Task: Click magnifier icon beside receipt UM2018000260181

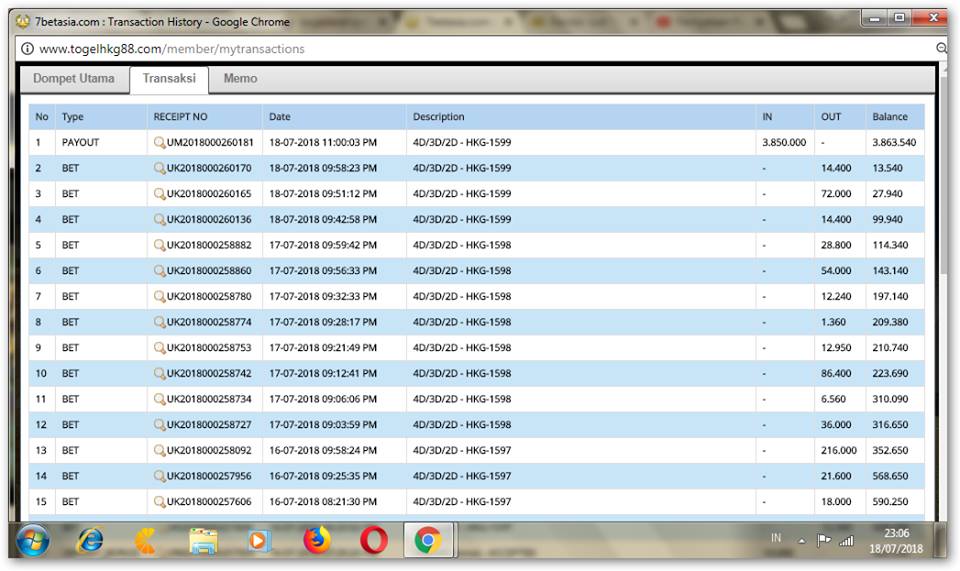Action: click(159, 143)
